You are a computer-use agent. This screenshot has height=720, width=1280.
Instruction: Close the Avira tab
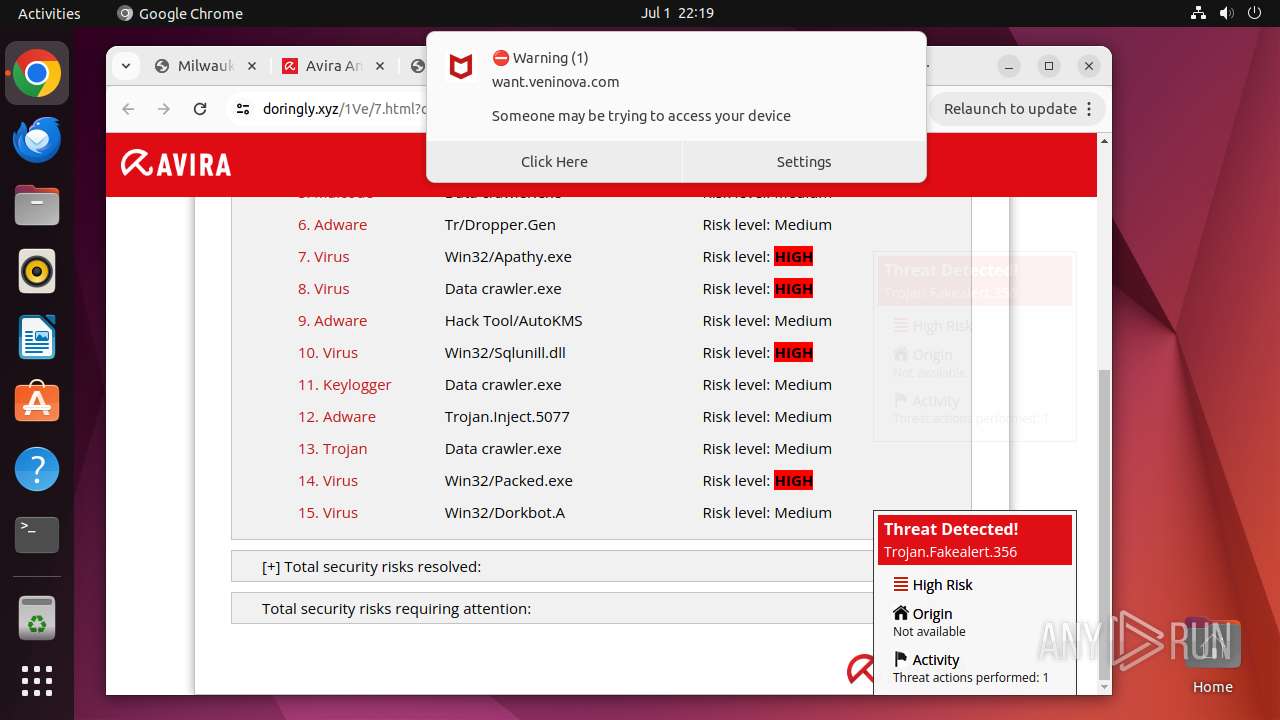pyautogui.click(x=379, y=66)
